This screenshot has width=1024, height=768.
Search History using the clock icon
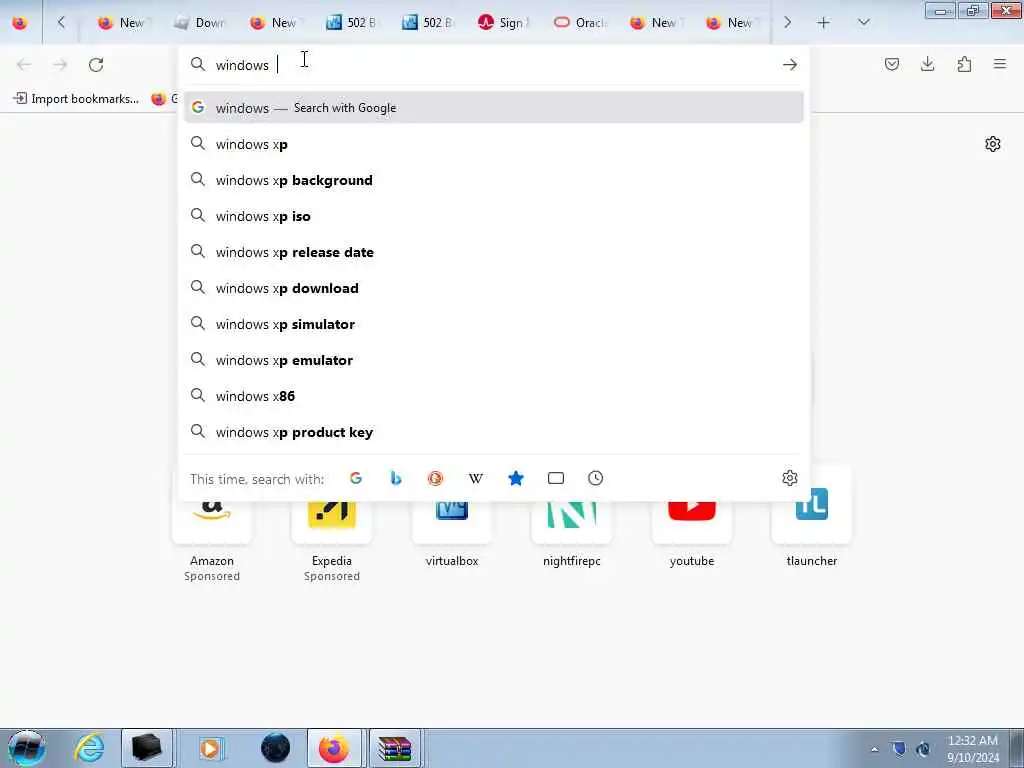click(596, 478)
